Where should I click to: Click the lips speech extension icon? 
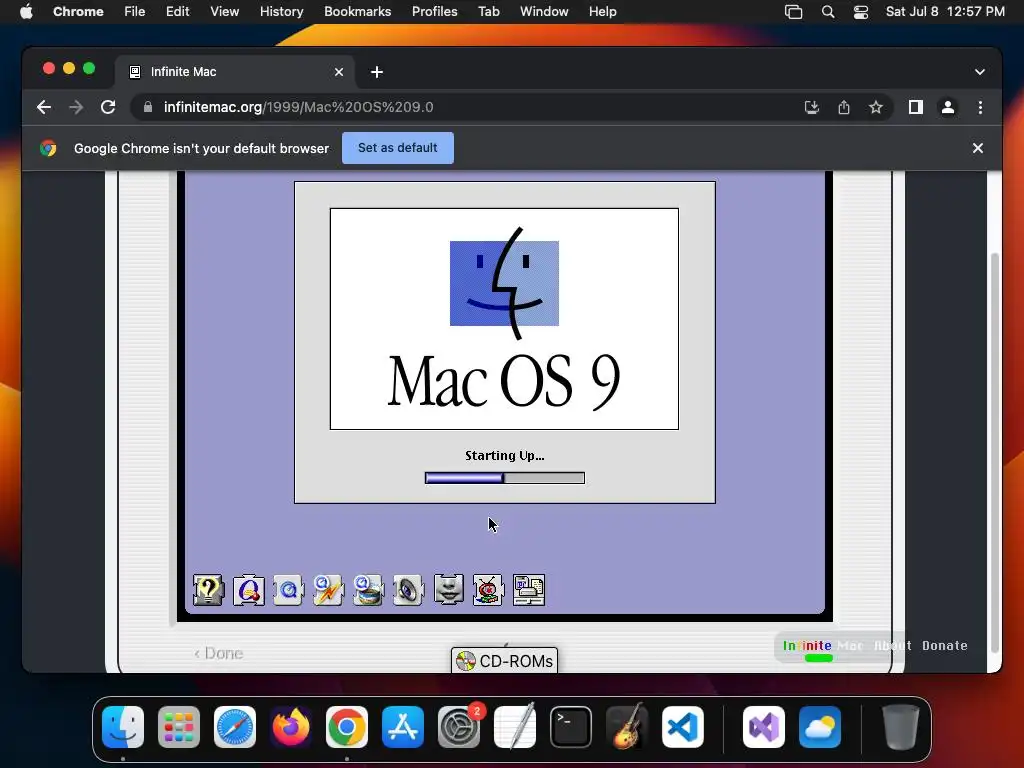click(x=449, y=590)
